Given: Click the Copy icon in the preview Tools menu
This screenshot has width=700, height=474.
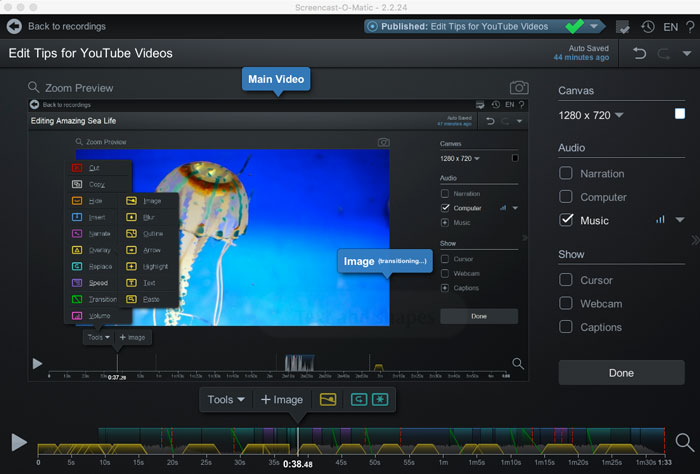Looking at the screenshot, I should click(x=77, y=184).
